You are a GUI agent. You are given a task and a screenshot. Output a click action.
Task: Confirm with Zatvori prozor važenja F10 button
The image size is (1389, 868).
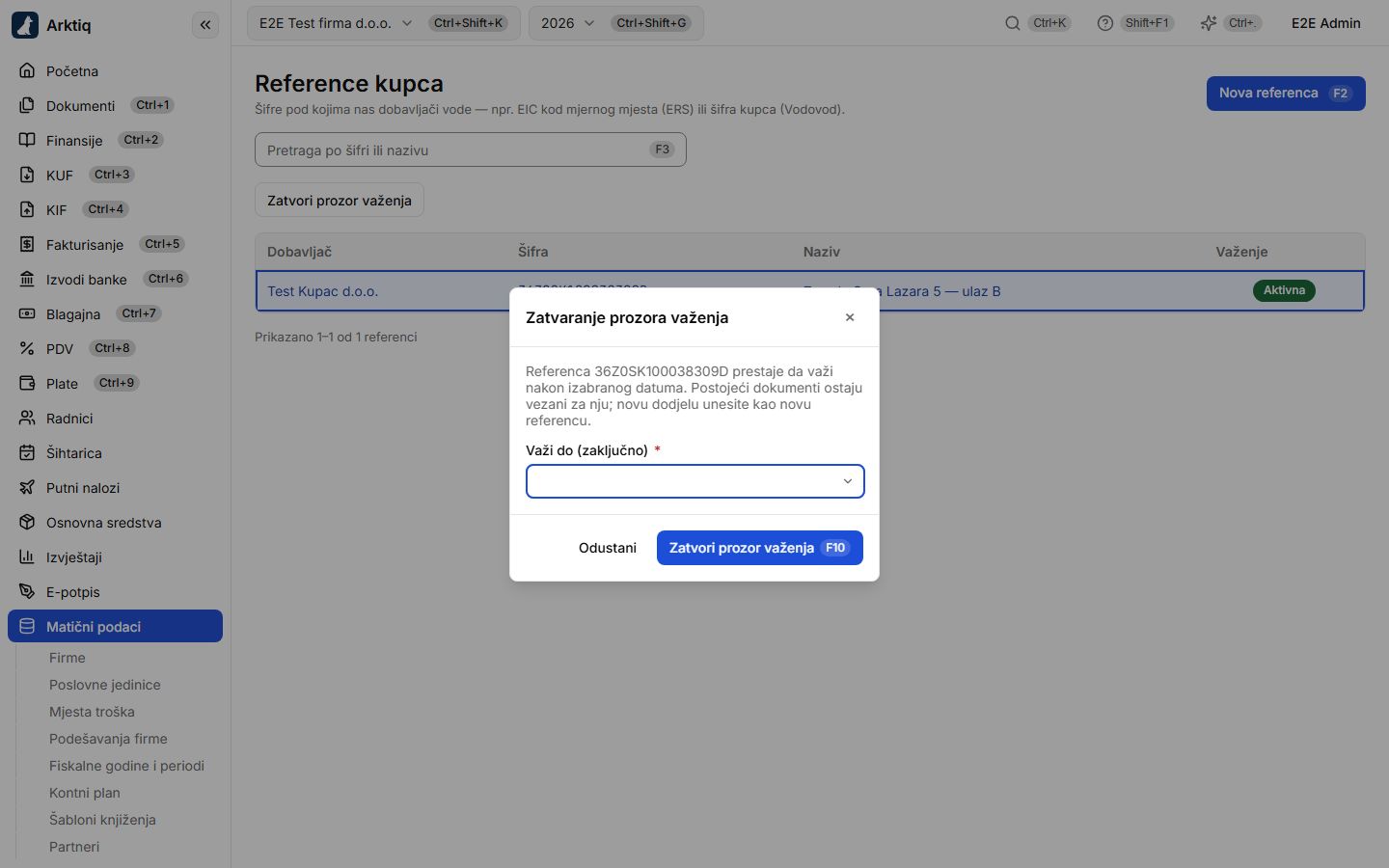pyautogui.click(x=760, y=548)
